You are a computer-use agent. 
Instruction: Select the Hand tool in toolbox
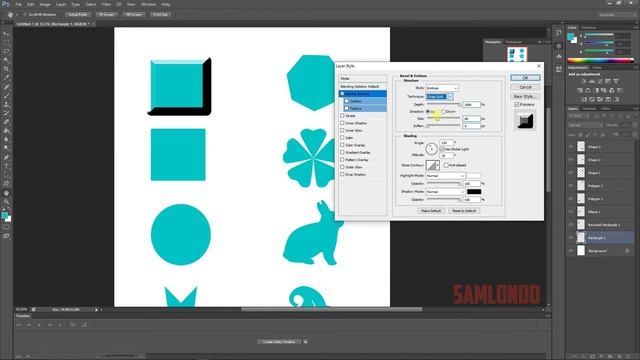[6, 193]
